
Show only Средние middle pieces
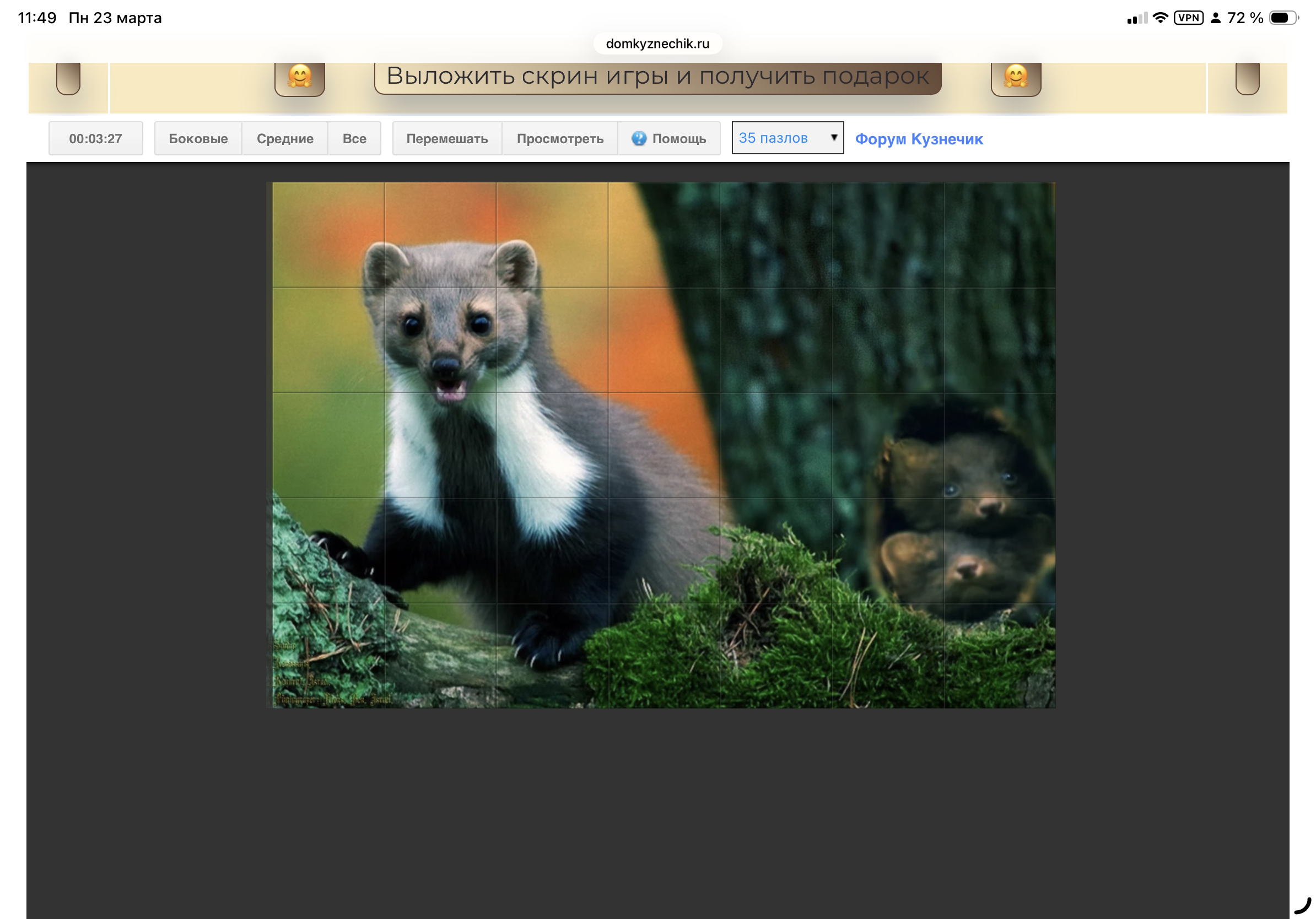click(x=285, y=139)
